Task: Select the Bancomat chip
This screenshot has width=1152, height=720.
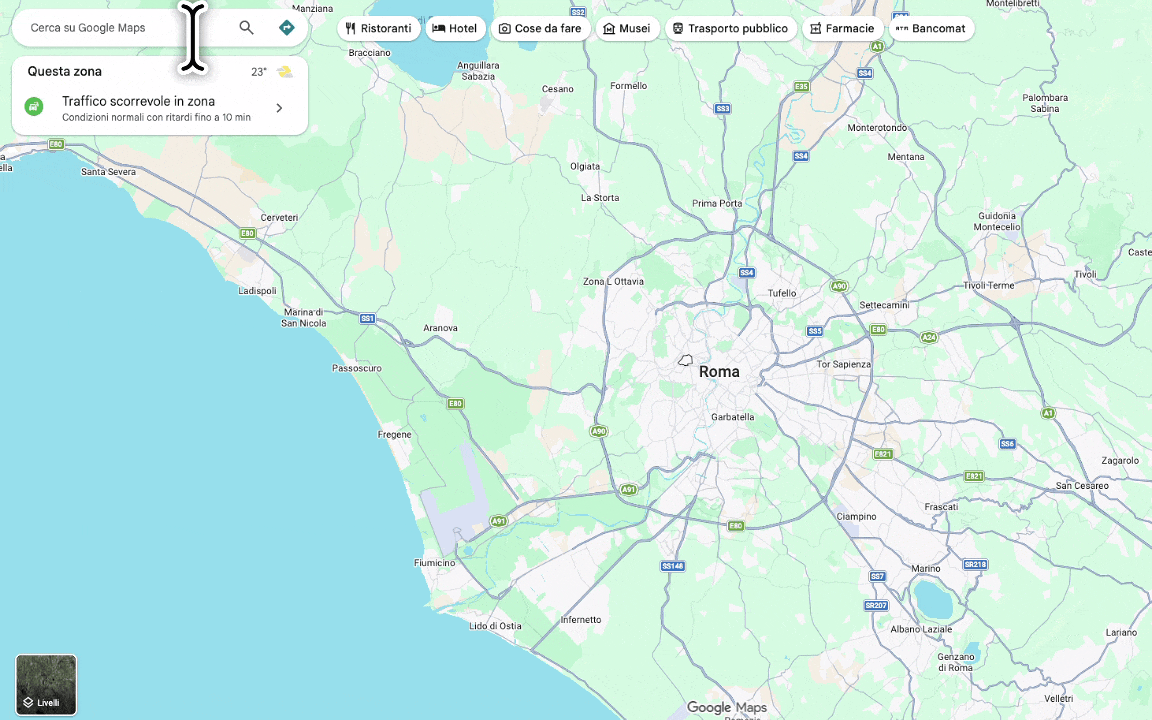Action: click(x=932, y=29)
